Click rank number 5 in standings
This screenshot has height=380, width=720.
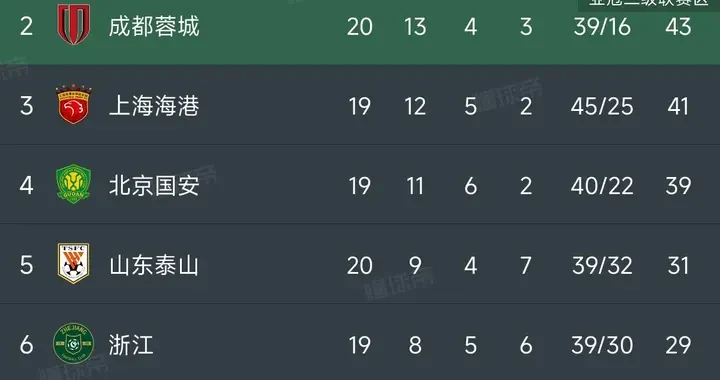(27, 266)
